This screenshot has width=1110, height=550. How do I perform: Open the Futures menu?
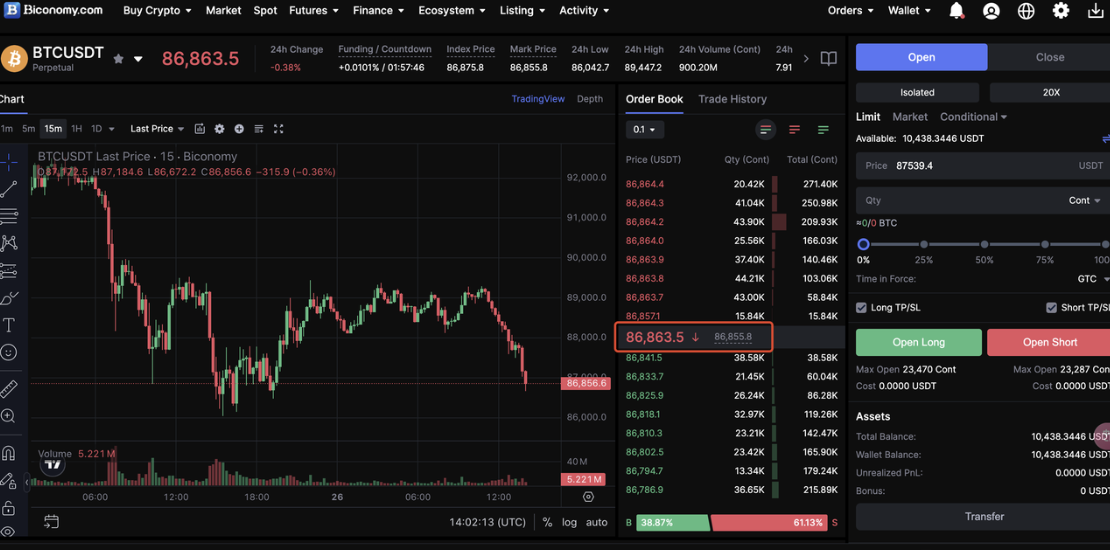[313, 11]
